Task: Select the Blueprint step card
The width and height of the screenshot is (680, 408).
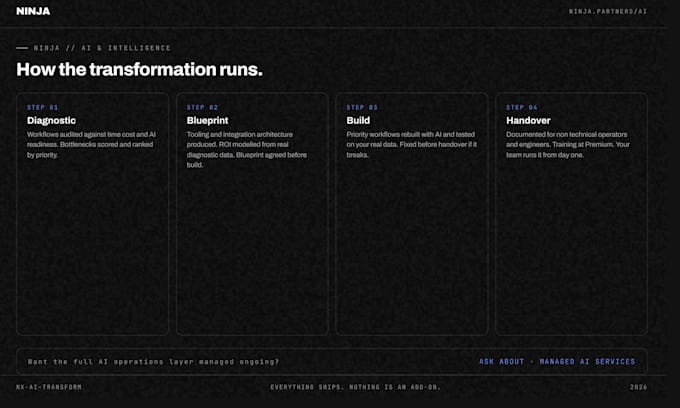Action: (252, 214)
